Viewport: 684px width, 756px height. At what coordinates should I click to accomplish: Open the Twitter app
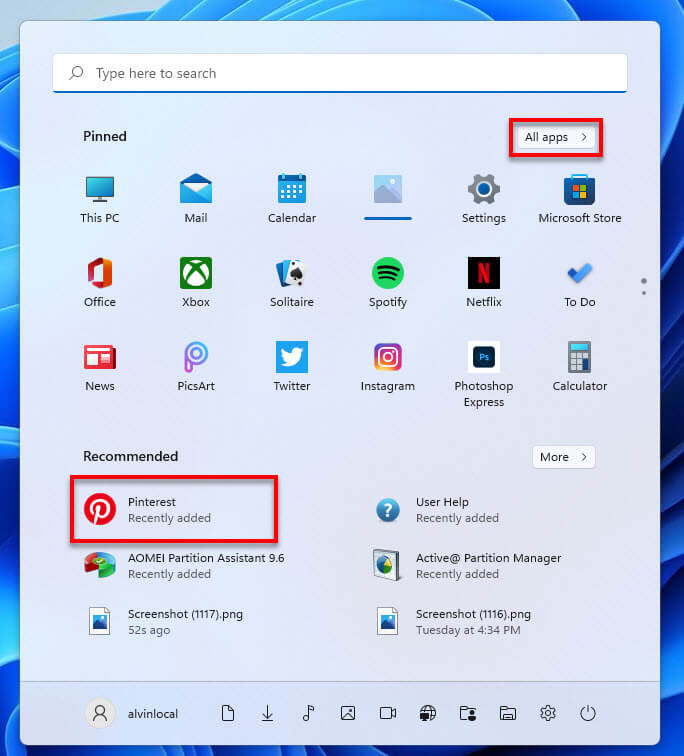click(292, 366)
